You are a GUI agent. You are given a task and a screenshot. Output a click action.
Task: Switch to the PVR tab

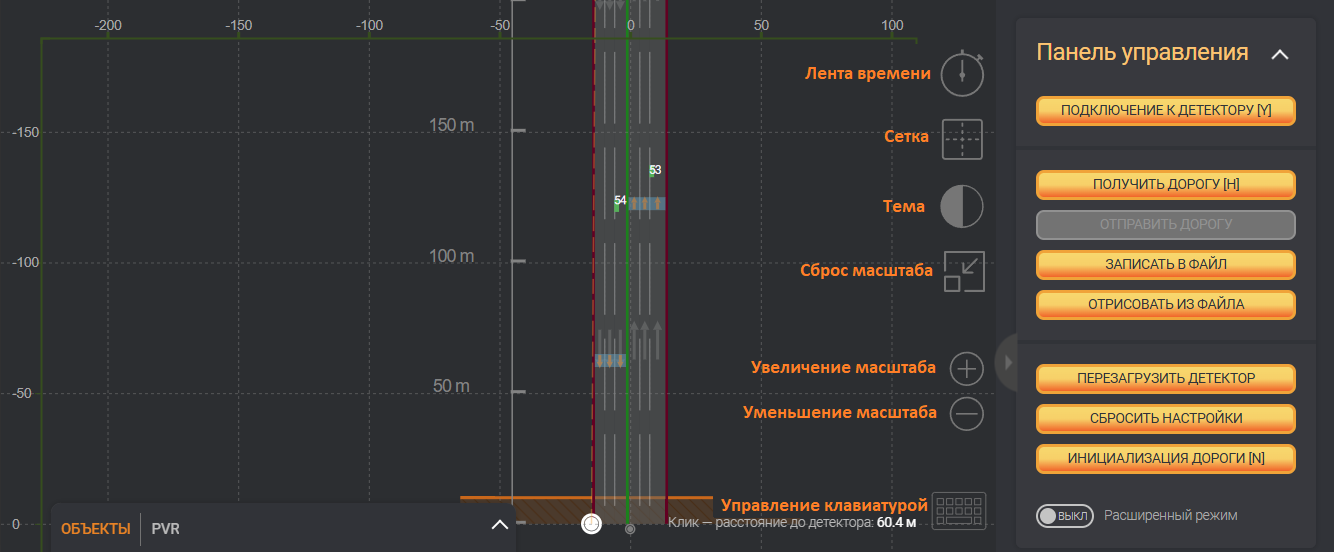click(166, 529)
